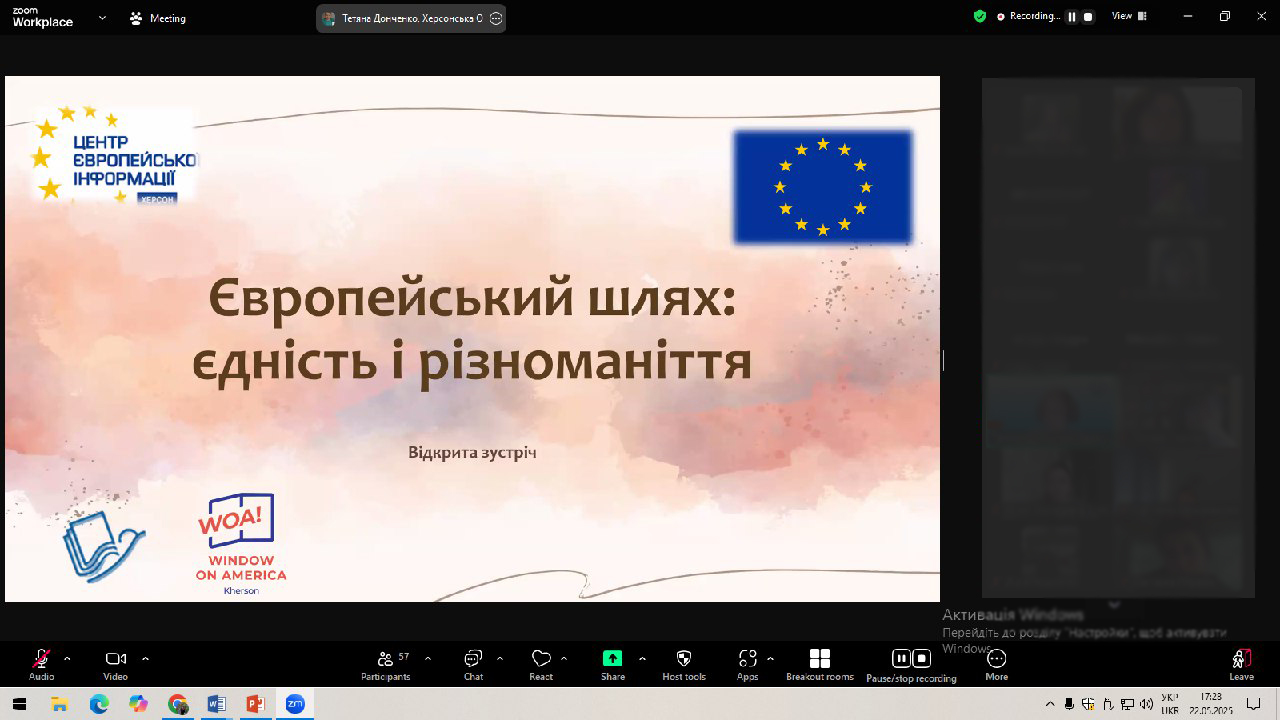Open Copilot from the taskbar

138,704
